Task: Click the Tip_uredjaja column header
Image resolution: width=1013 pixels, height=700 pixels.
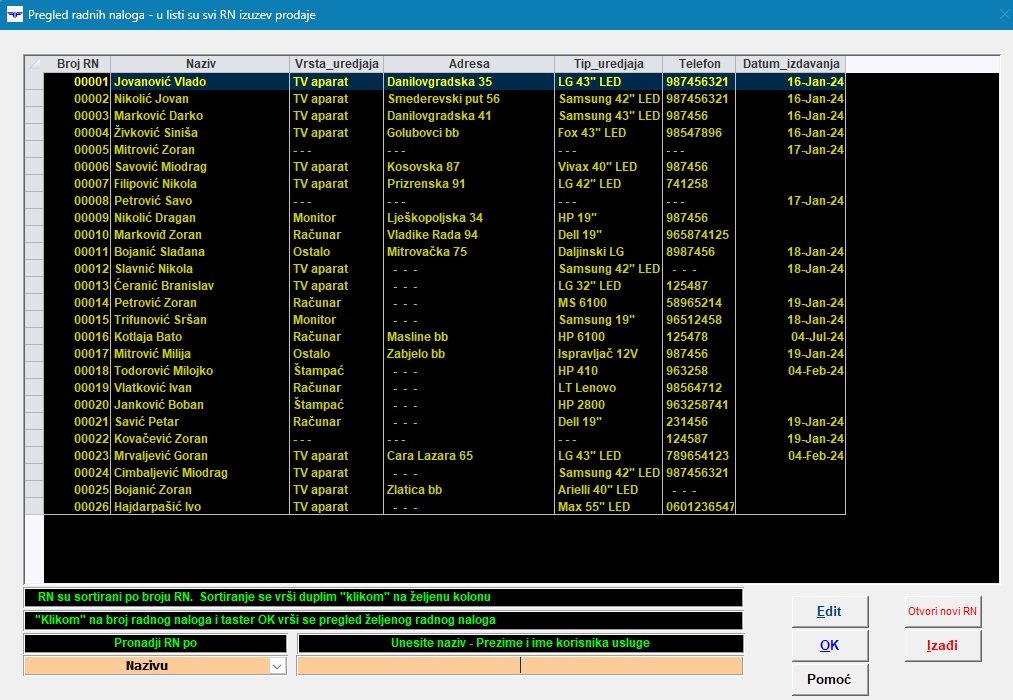Action: coord(608,64)
